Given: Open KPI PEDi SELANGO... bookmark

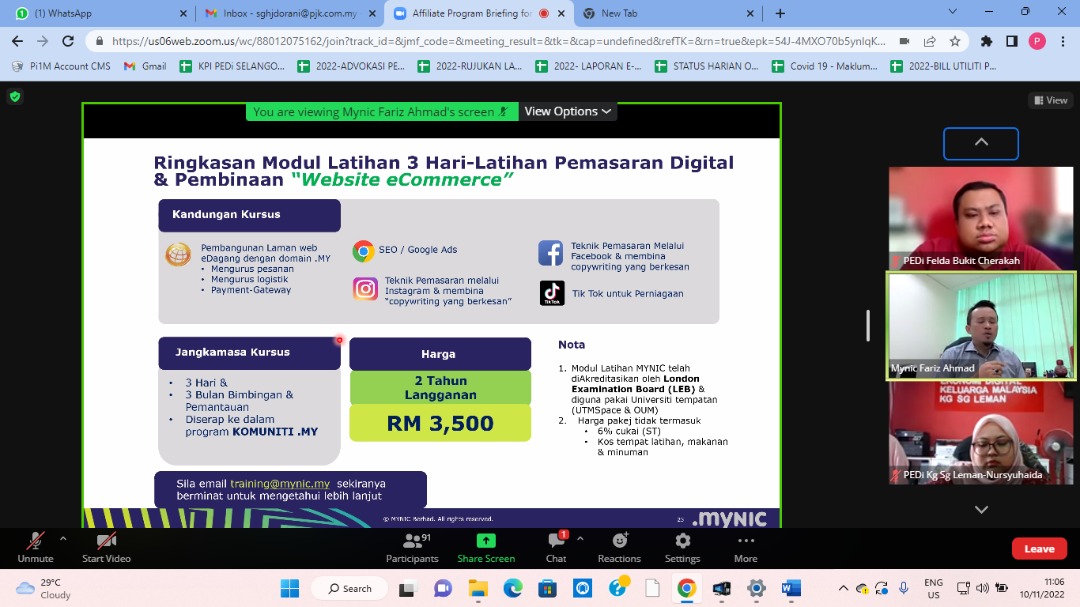Looking at the screenshot, I should (x=232, y=66).
